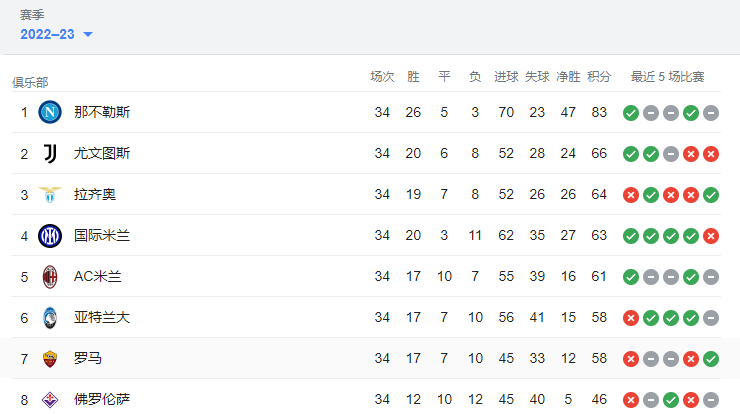740x414 pixels.
Task: Click the Lazio eagle crest icon
Action: [50, 194]
